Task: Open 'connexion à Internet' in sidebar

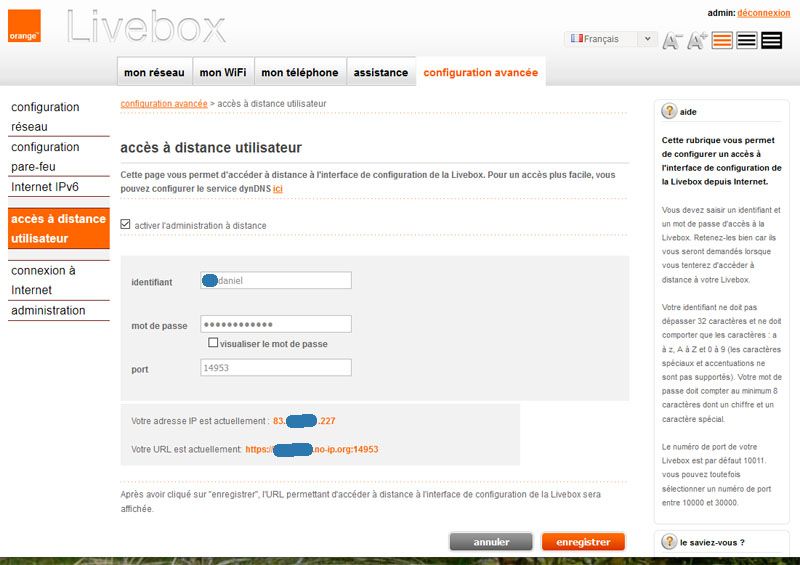Action: (59, 280)
